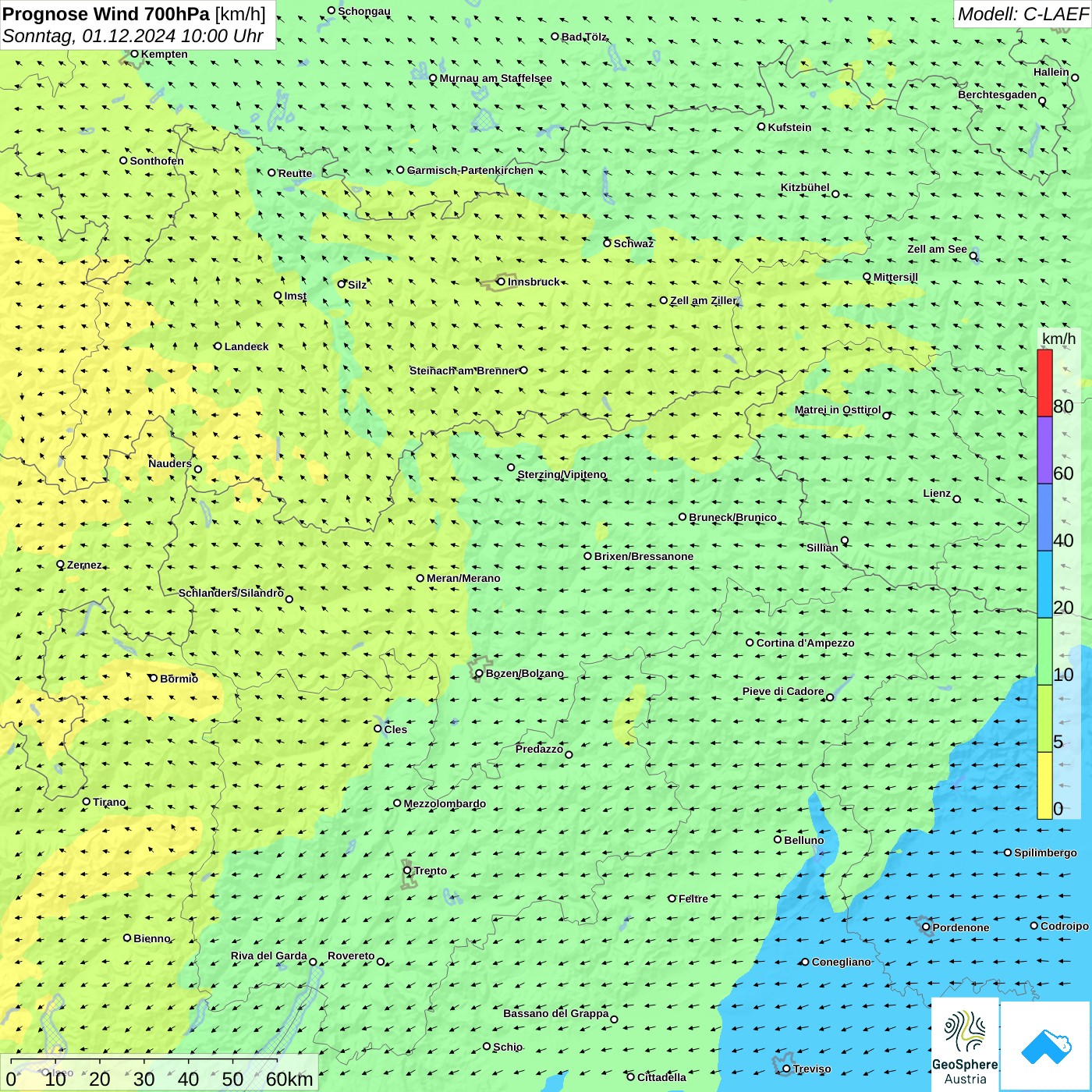
Task: Click the Sonthofen location marker
Action: click(123, 160)
